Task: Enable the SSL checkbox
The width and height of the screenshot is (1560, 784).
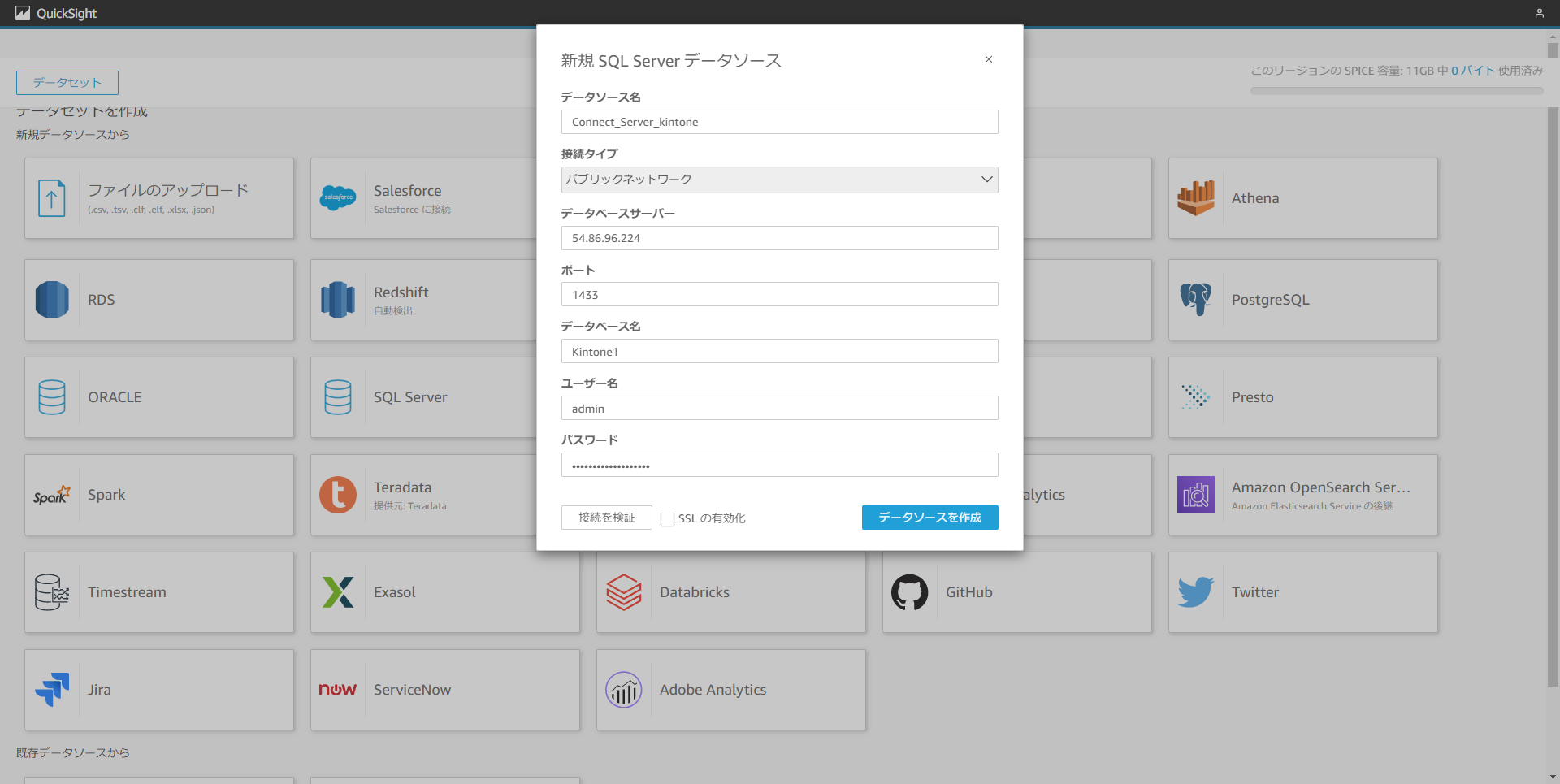Action: (x=667, y=519)
